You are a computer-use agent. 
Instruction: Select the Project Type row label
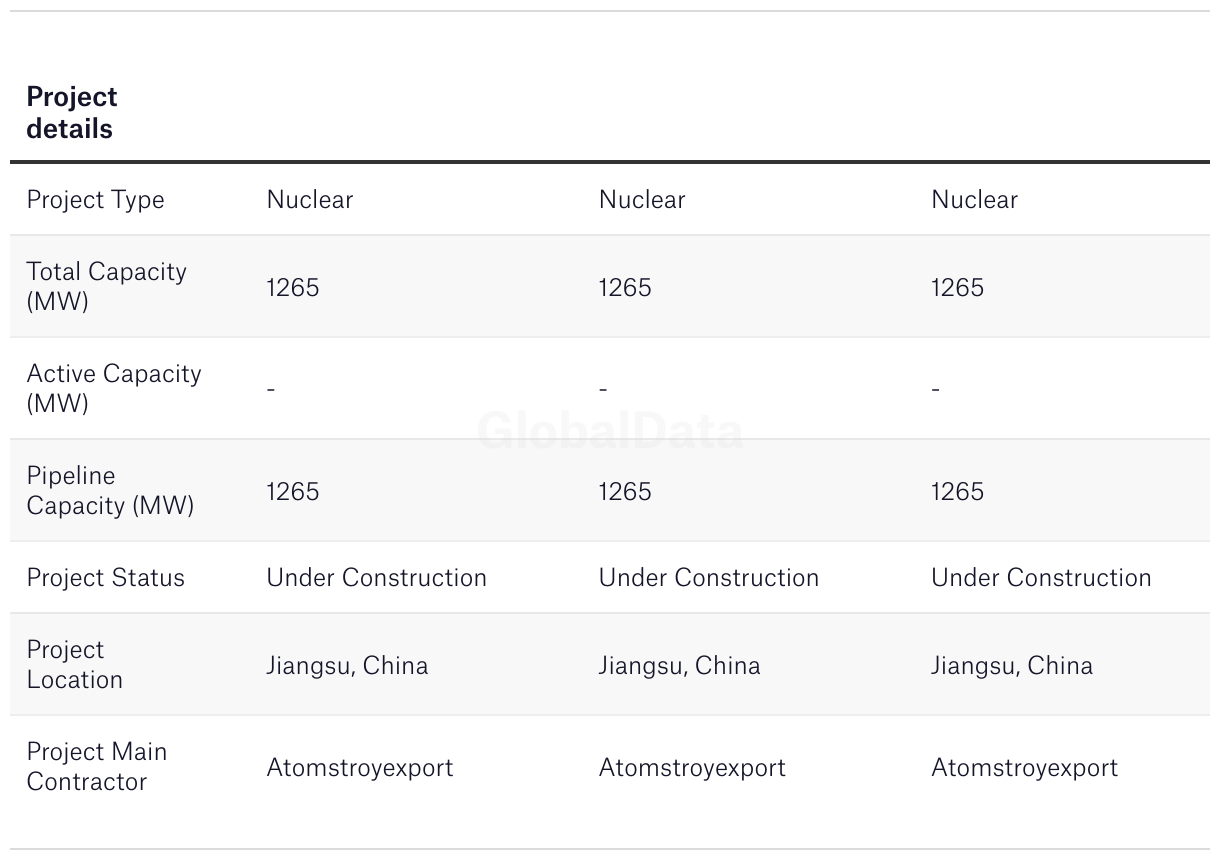pyautogui.click(x=96, y=199)
